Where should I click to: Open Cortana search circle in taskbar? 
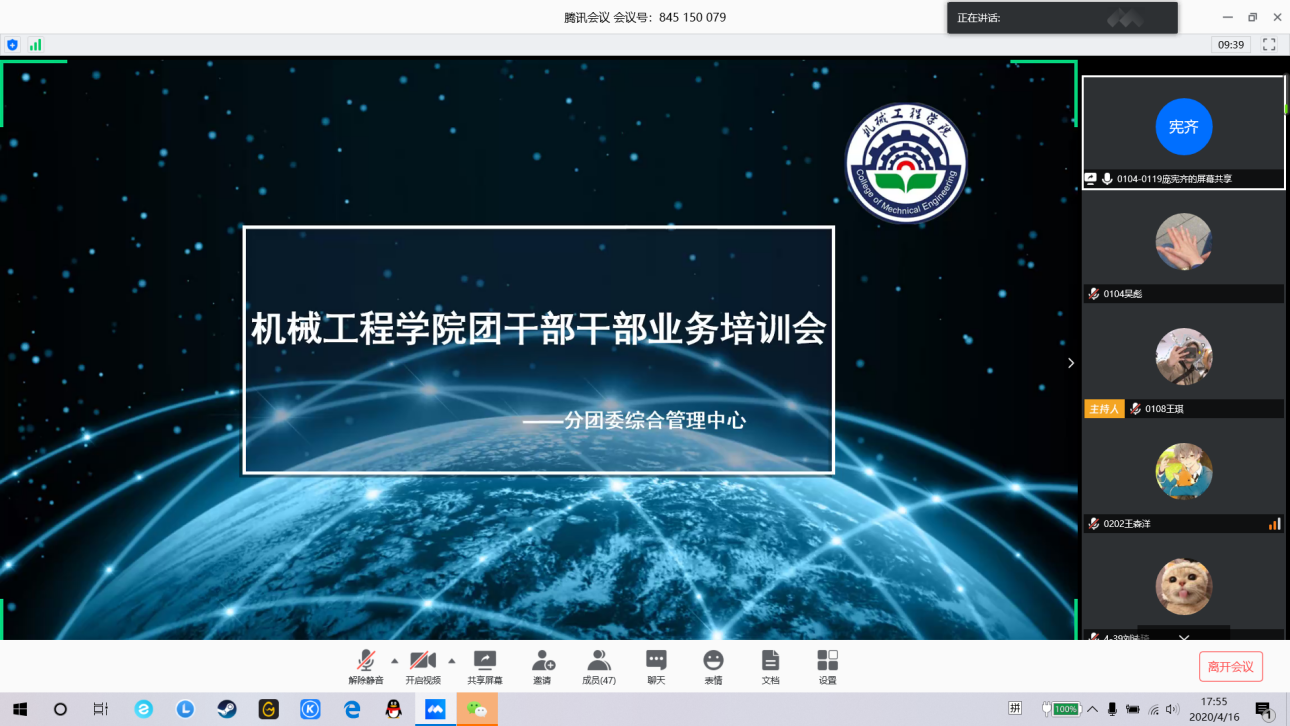click(x=60, y=709)
